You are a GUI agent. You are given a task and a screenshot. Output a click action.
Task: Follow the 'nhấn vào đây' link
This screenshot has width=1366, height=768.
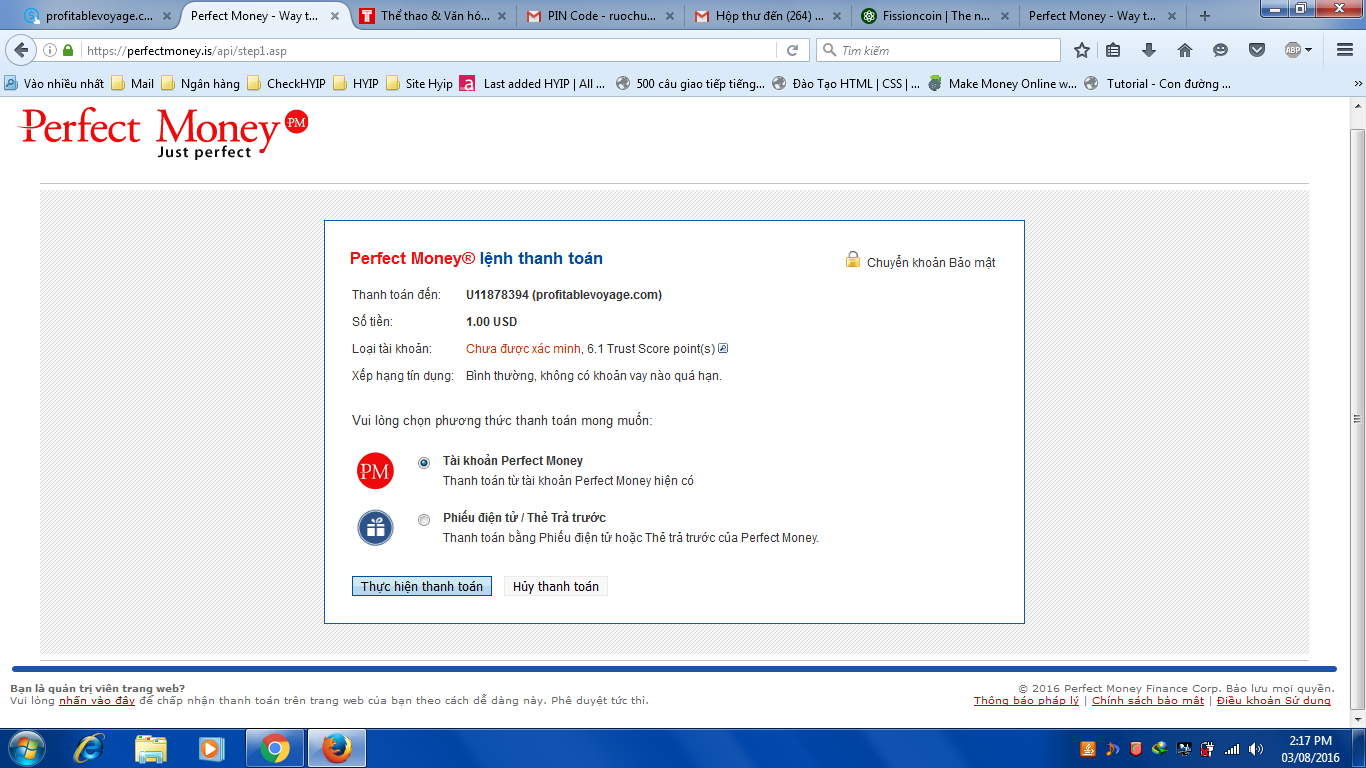97,701
